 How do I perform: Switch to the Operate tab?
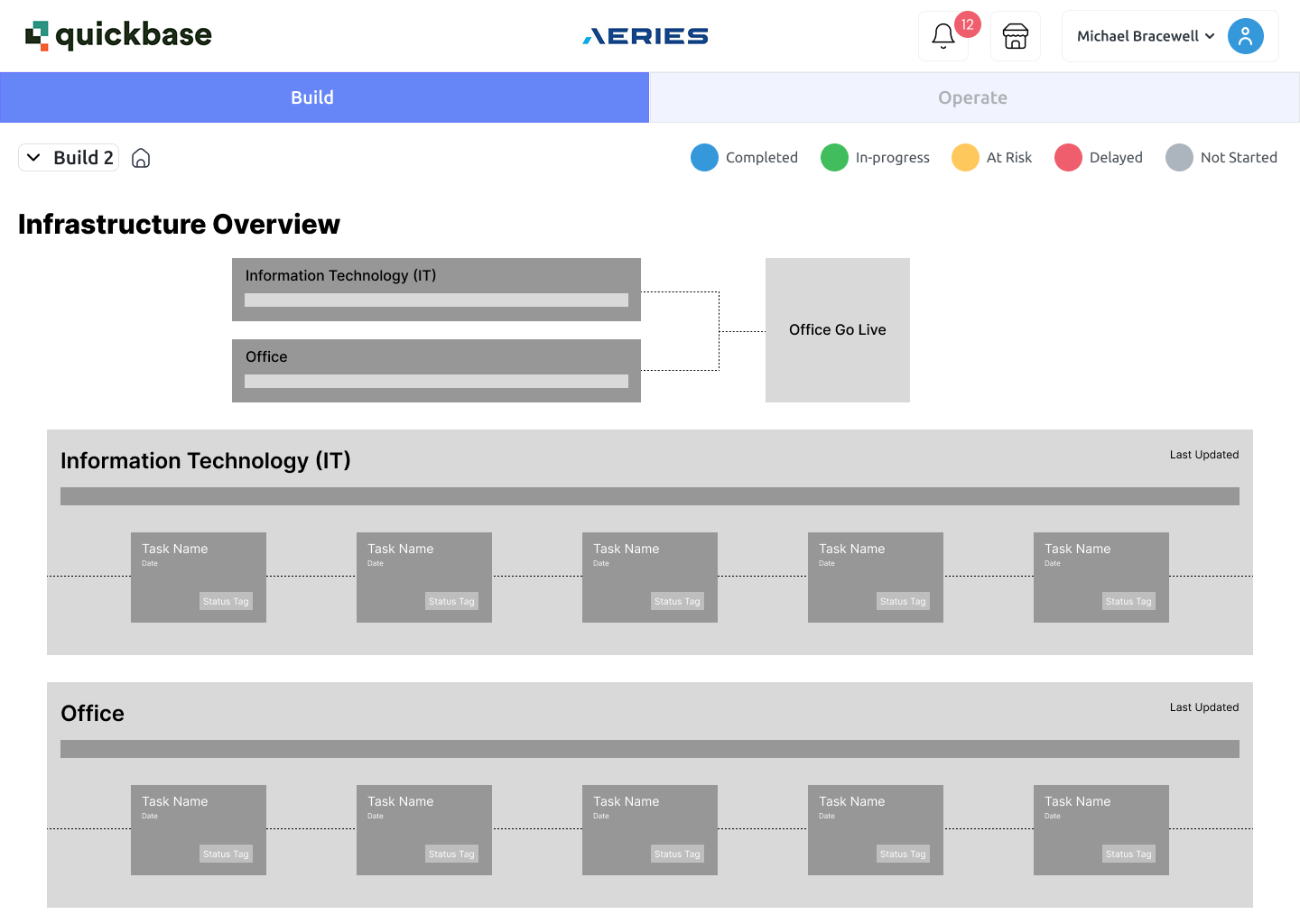coord(975,97)
